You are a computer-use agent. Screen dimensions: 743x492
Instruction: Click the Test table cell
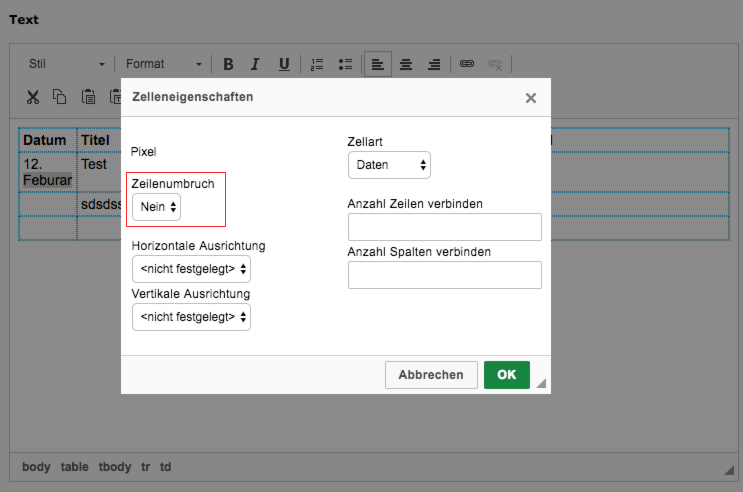point(100,172)
